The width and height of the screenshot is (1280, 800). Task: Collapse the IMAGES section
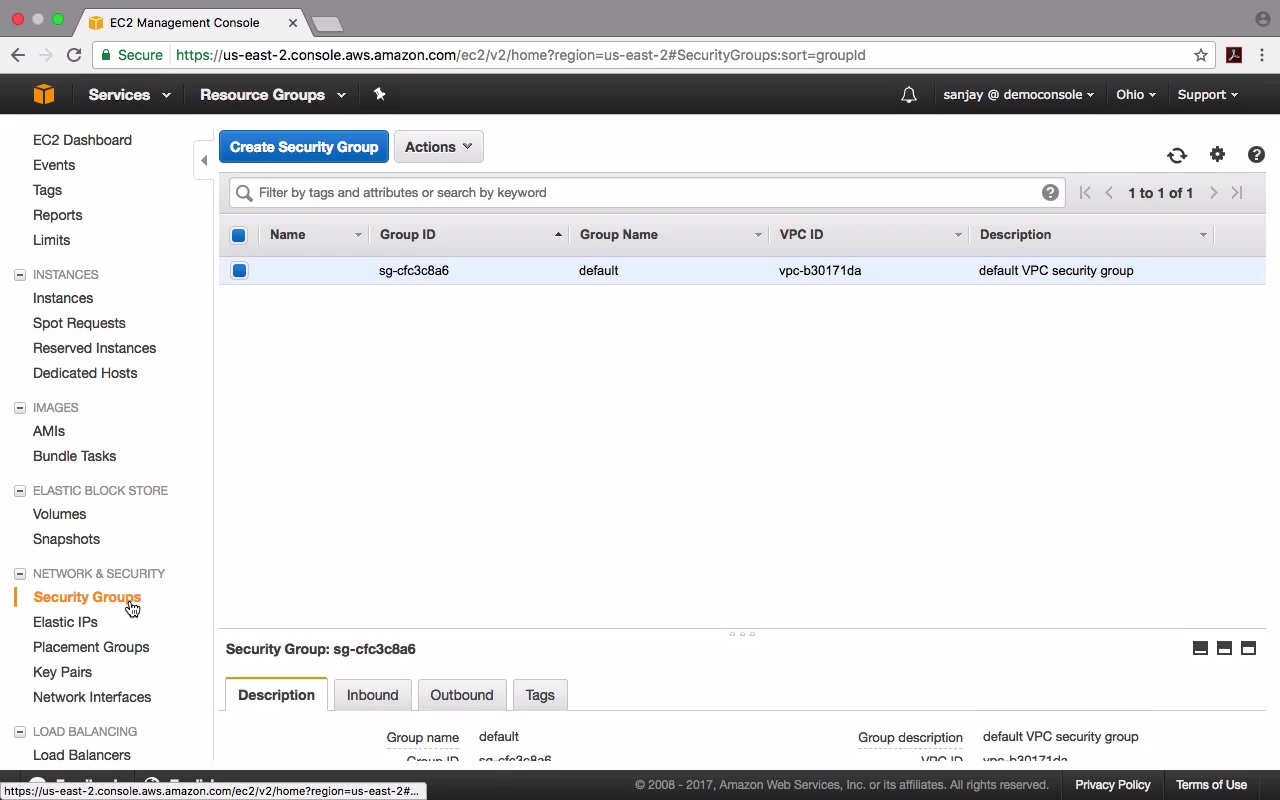pos(19,407)
